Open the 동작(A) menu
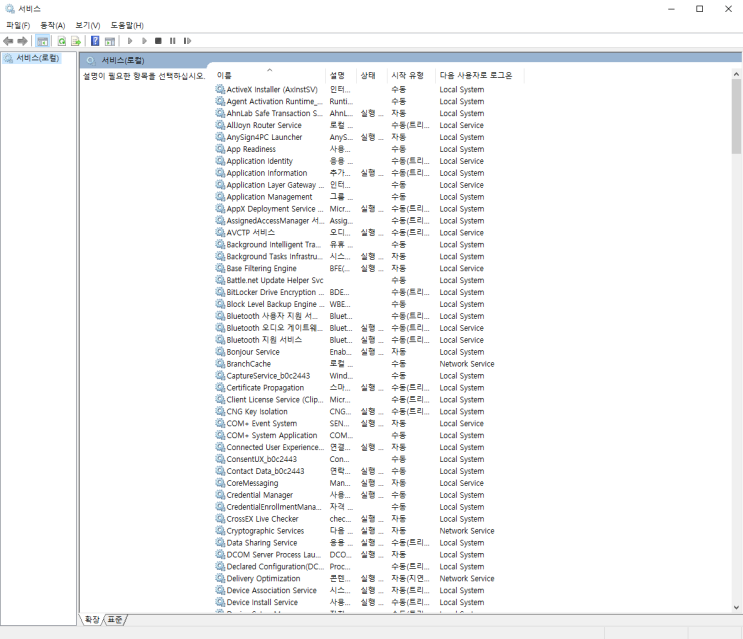The width and height of the screenshot is (743, 639). [x=53, y=25]
